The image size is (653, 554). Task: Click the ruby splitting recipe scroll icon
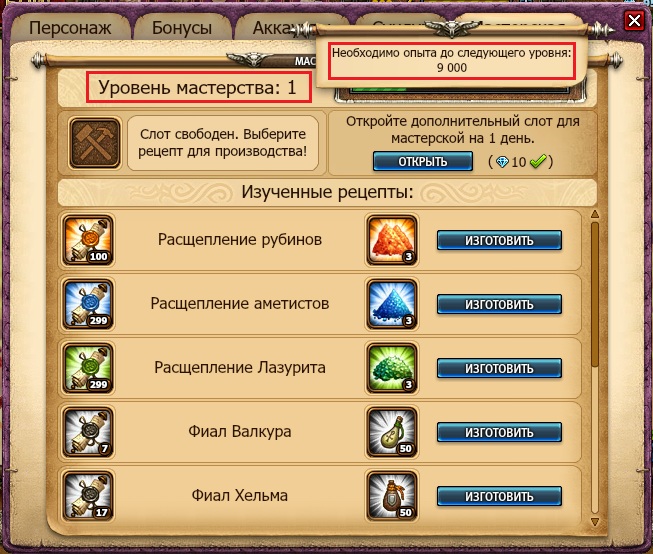coord(88,240)
